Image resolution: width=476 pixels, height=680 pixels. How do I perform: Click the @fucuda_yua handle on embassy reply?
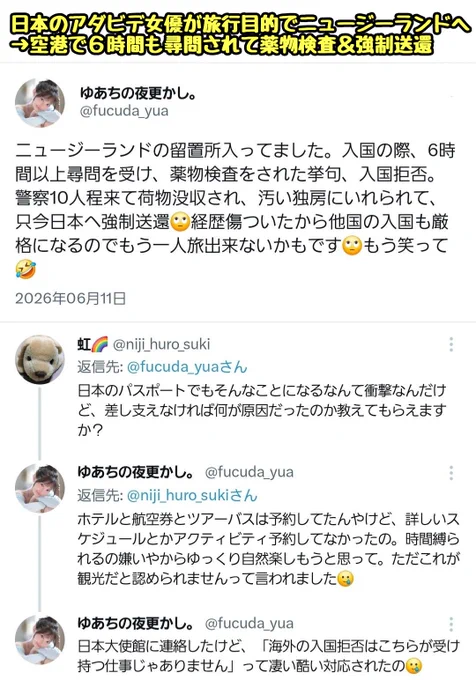[x=249, y=623]
